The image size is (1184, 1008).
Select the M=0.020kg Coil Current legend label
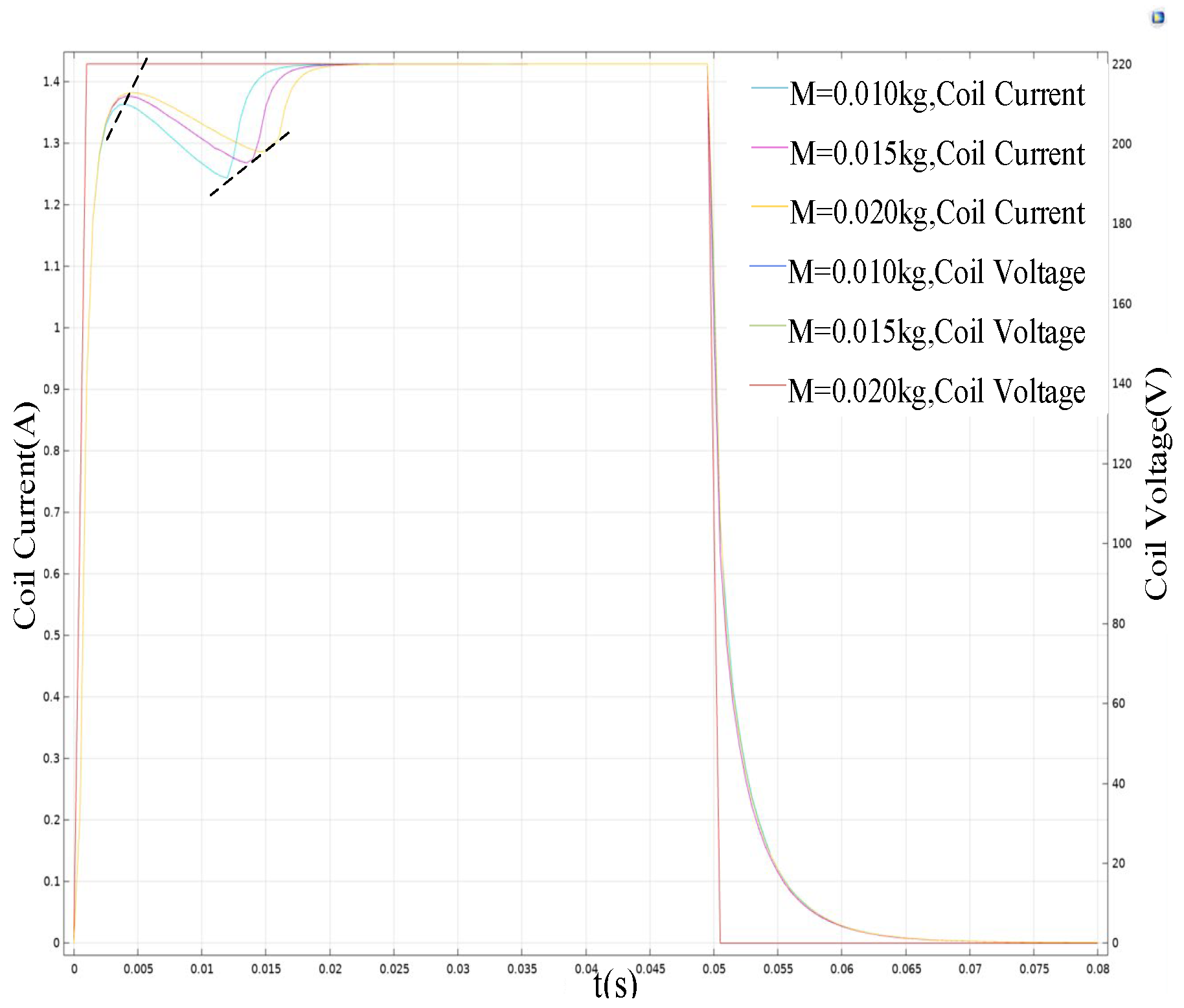click(x=937, y=213)
